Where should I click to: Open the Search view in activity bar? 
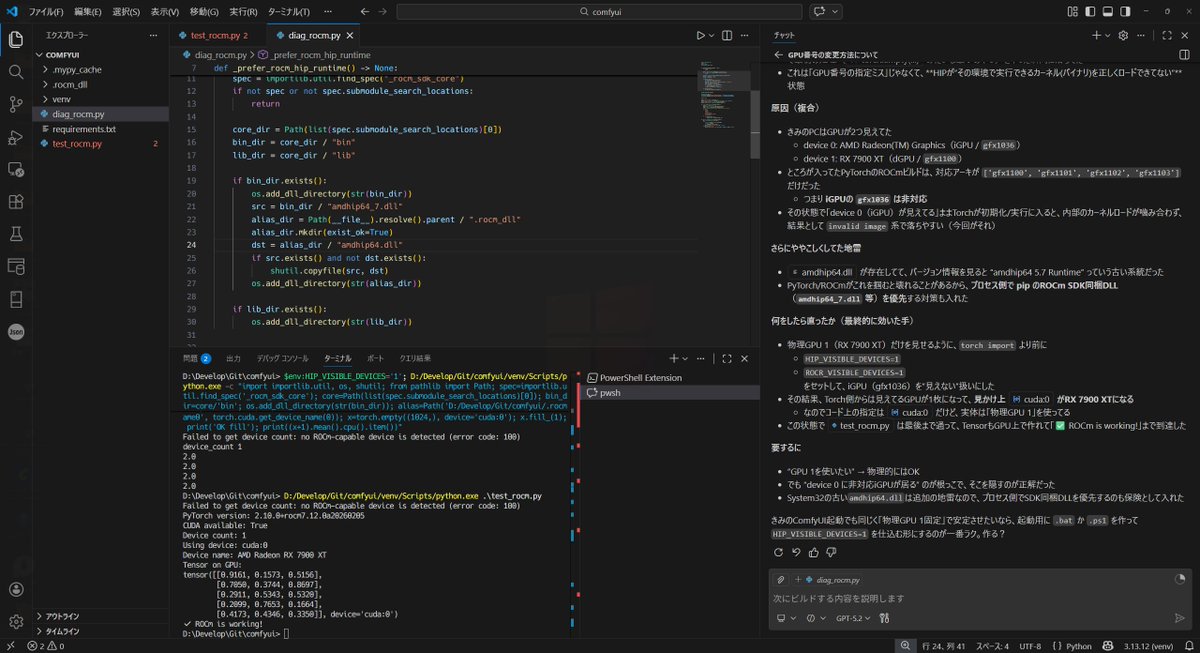(x=16, y=72)
